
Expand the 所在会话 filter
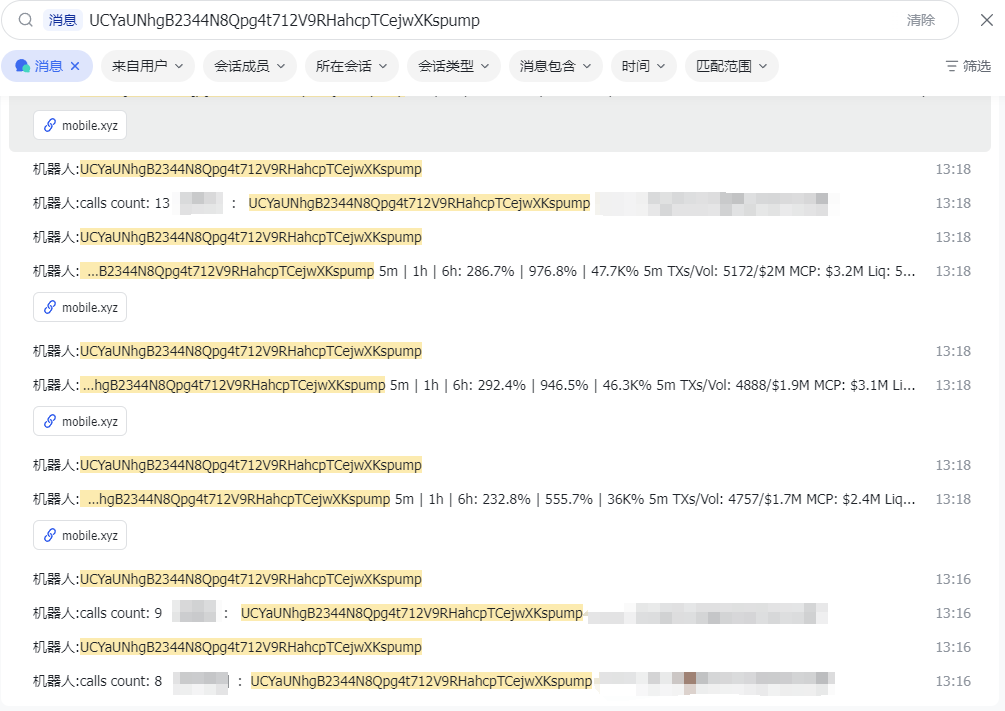pos(351,66)
